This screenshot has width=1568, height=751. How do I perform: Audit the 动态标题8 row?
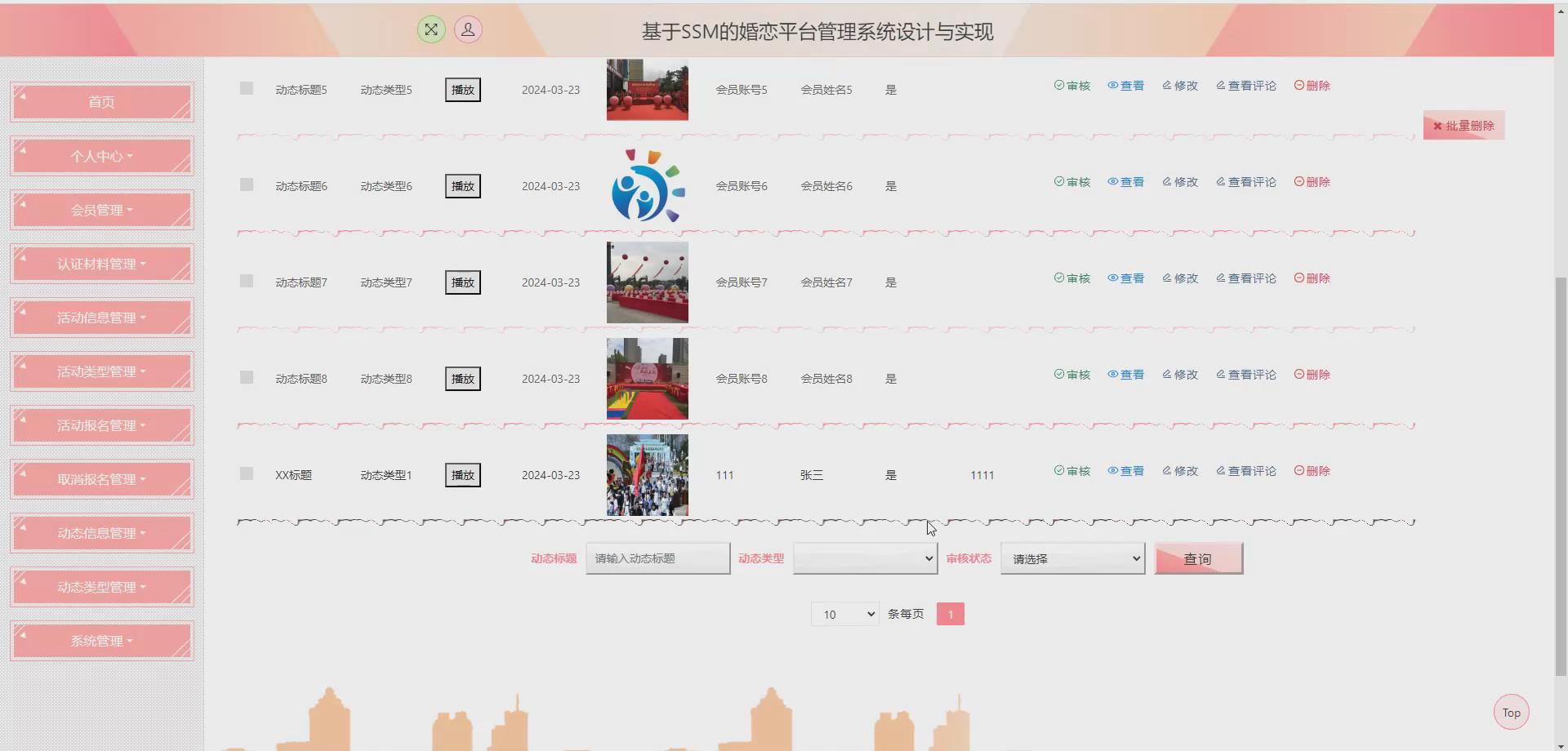pos(1072,375)
